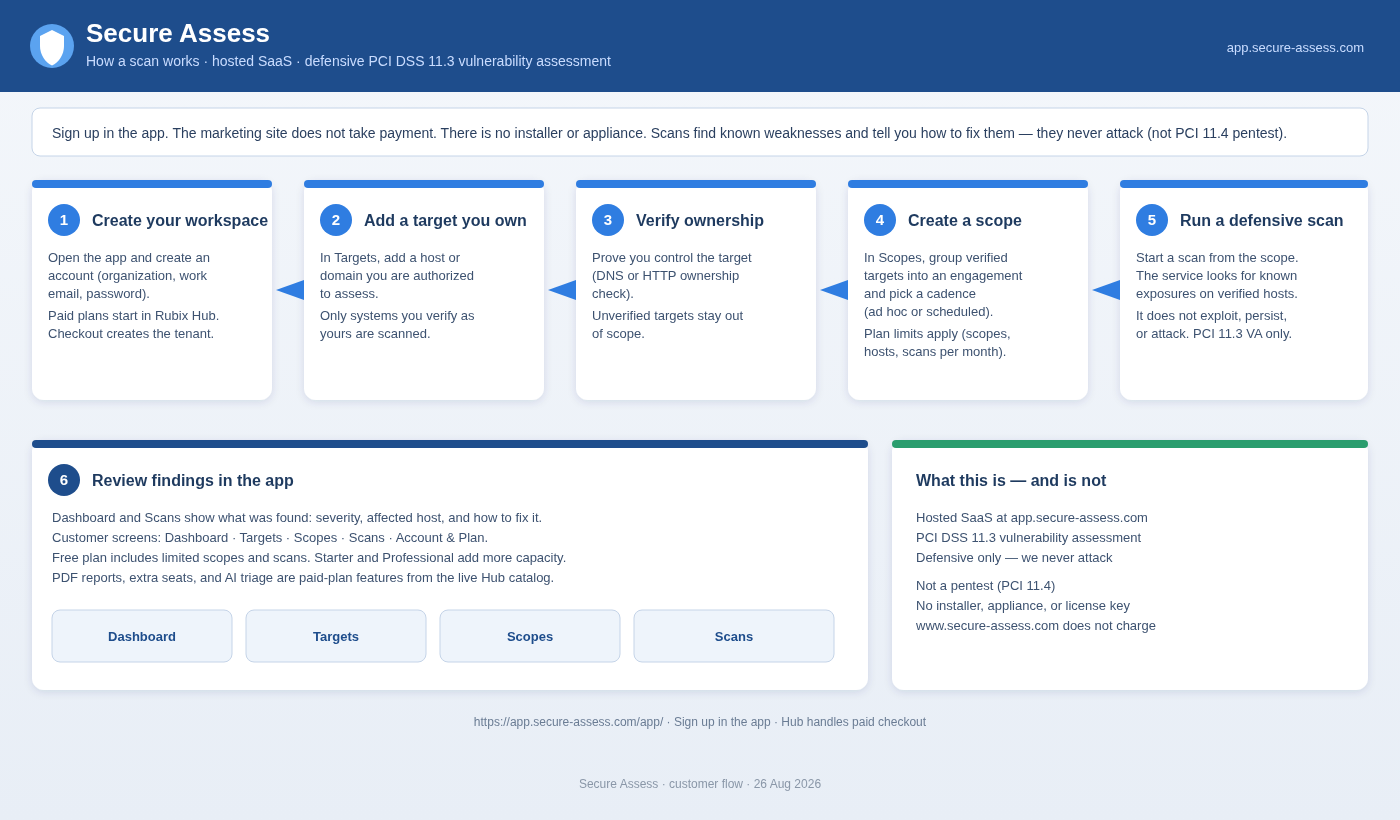Click "Defensive only — we never attack" text

click(1014, 558)
